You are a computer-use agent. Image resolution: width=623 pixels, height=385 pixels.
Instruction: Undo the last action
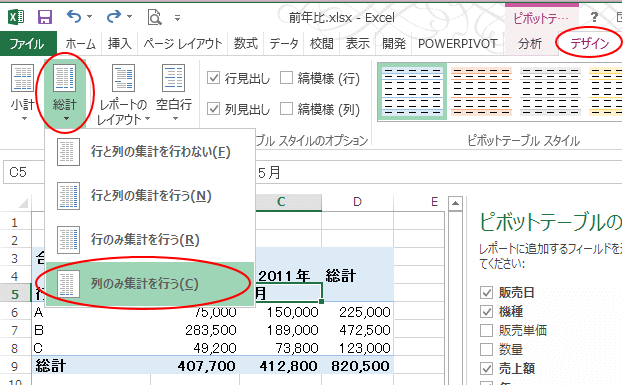(74, 17)
